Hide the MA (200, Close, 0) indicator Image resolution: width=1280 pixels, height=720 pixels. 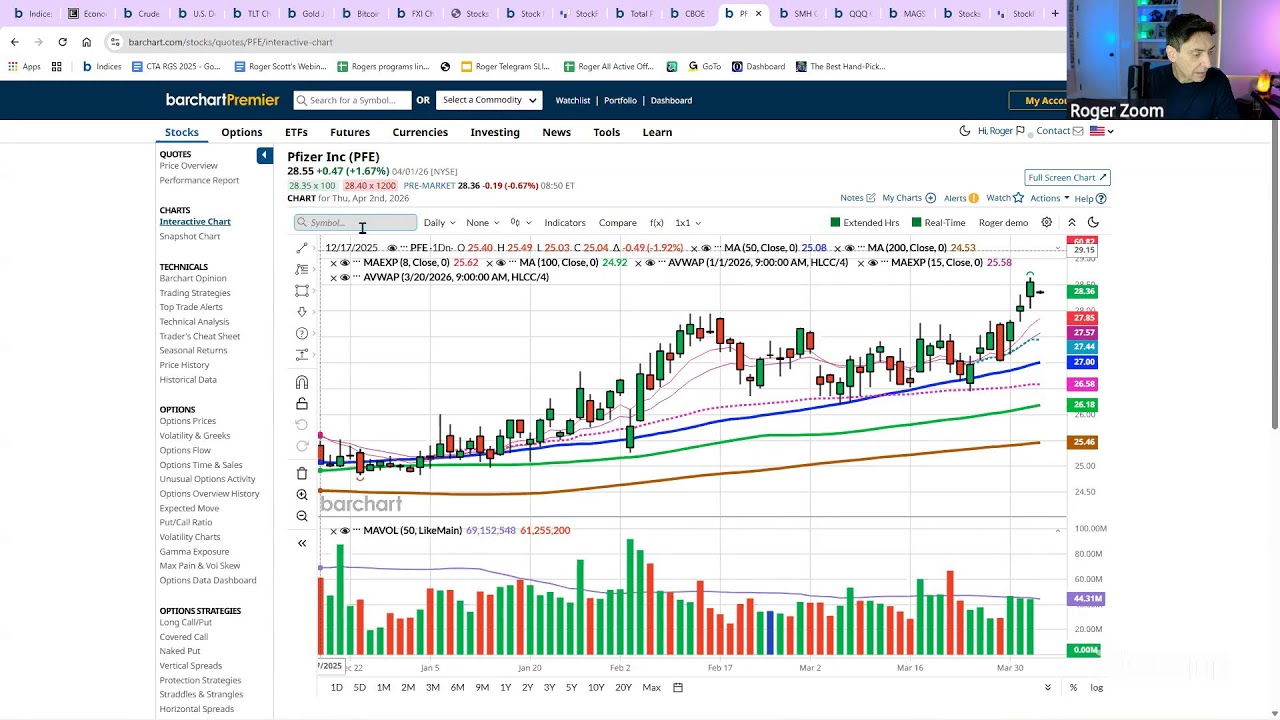850,248
